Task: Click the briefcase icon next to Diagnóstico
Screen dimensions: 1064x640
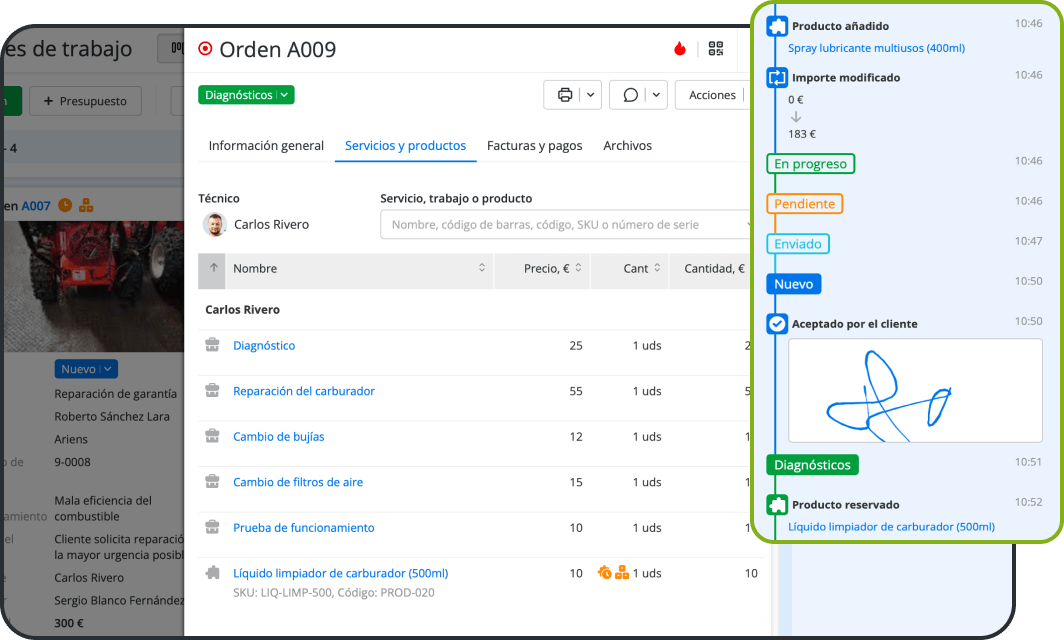Action: [x=212, y=345]
